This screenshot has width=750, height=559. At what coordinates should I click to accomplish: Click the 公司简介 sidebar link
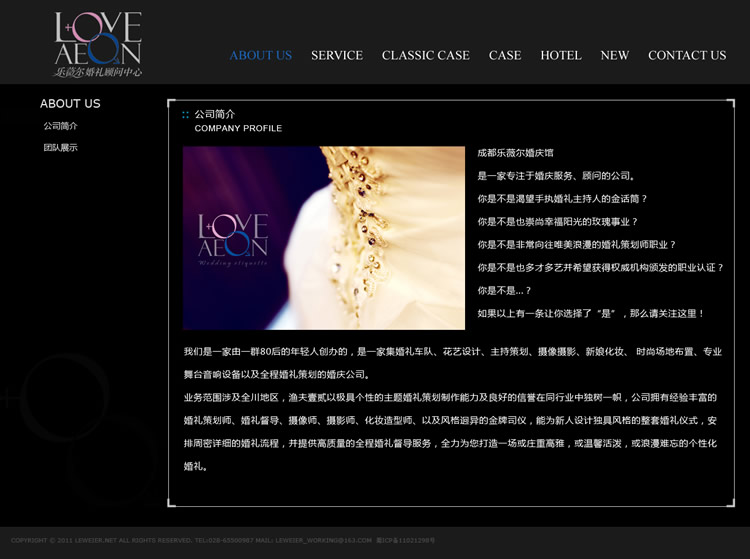60,126
